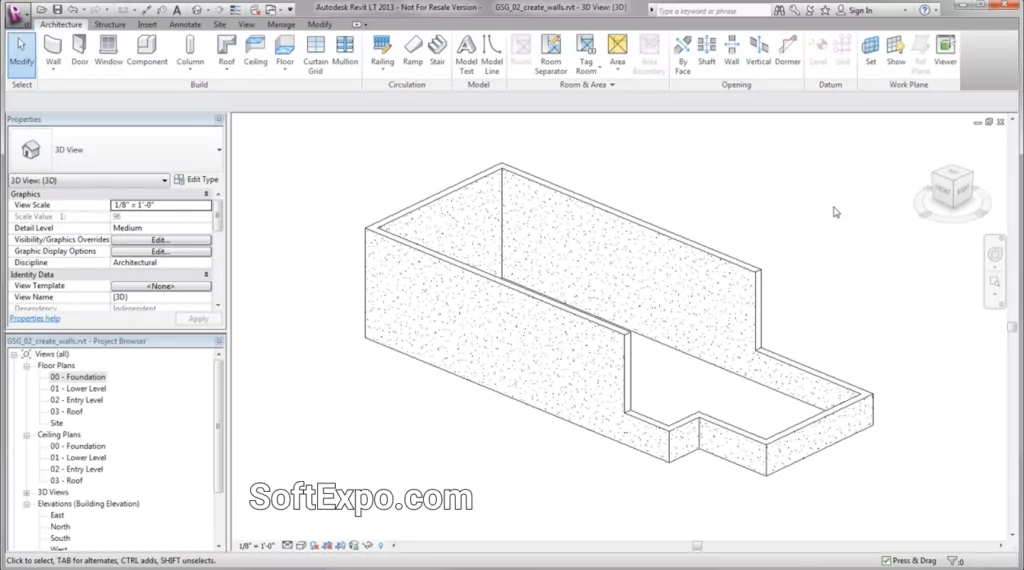Click the Revit application menu button
Viewport: 1024px width, 570px height.
pos(16,12)
